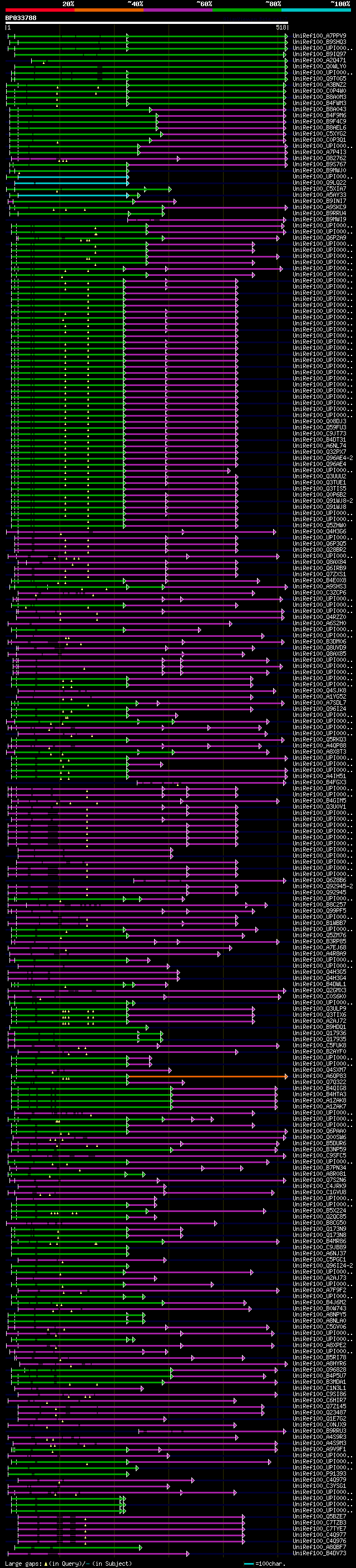356x1568 pixels.
Task: Select label UniRef100_C9SI86
Action: [x=319, y=1394]
